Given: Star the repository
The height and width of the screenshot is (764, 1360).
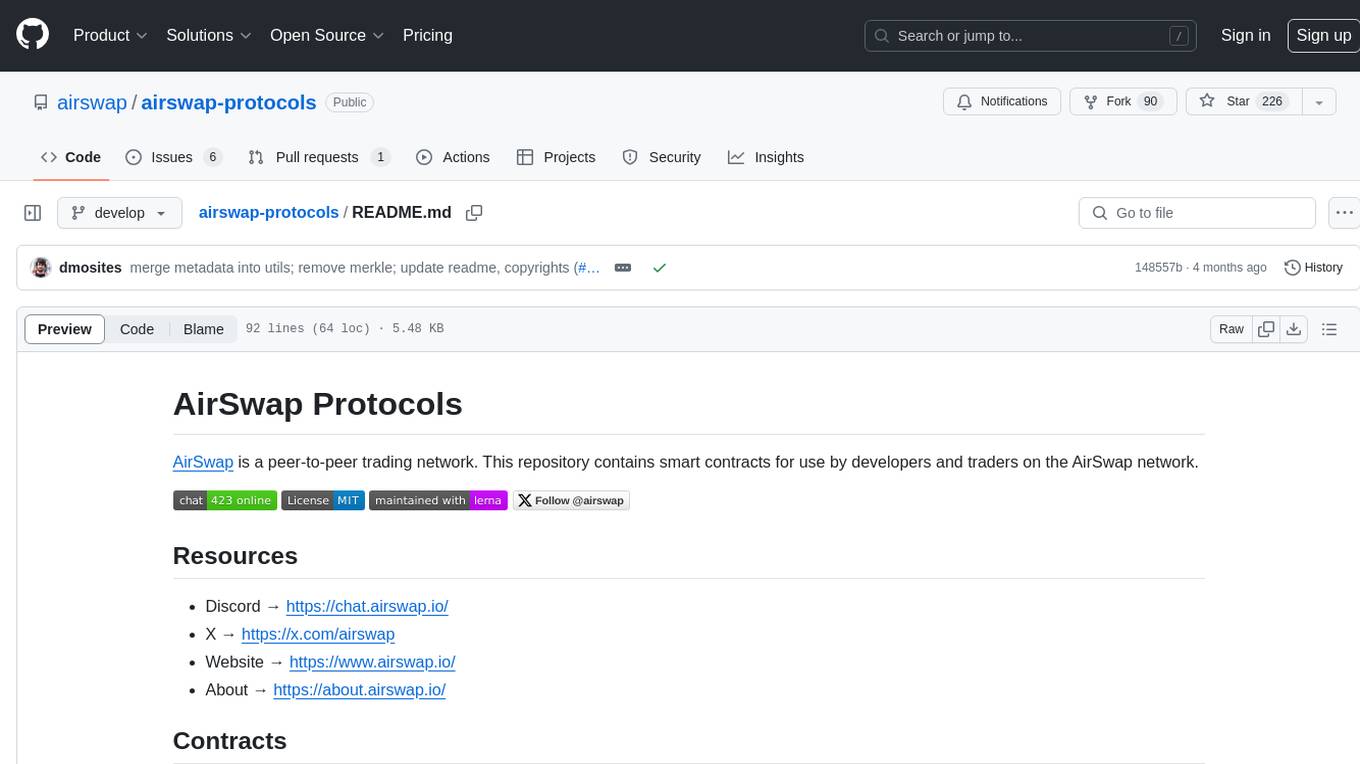Looking at the screenshot, I should (x=1243, y=102).
